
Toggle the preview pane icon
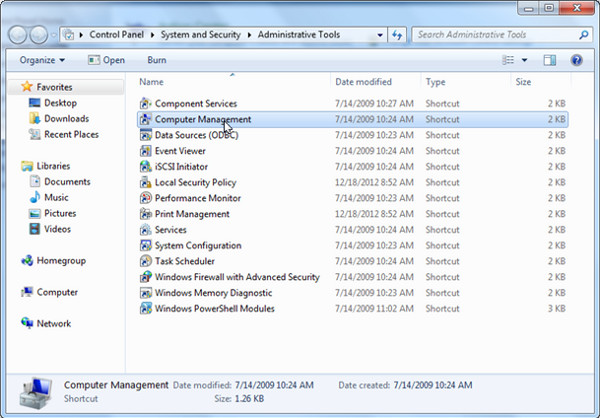[549, 60]
